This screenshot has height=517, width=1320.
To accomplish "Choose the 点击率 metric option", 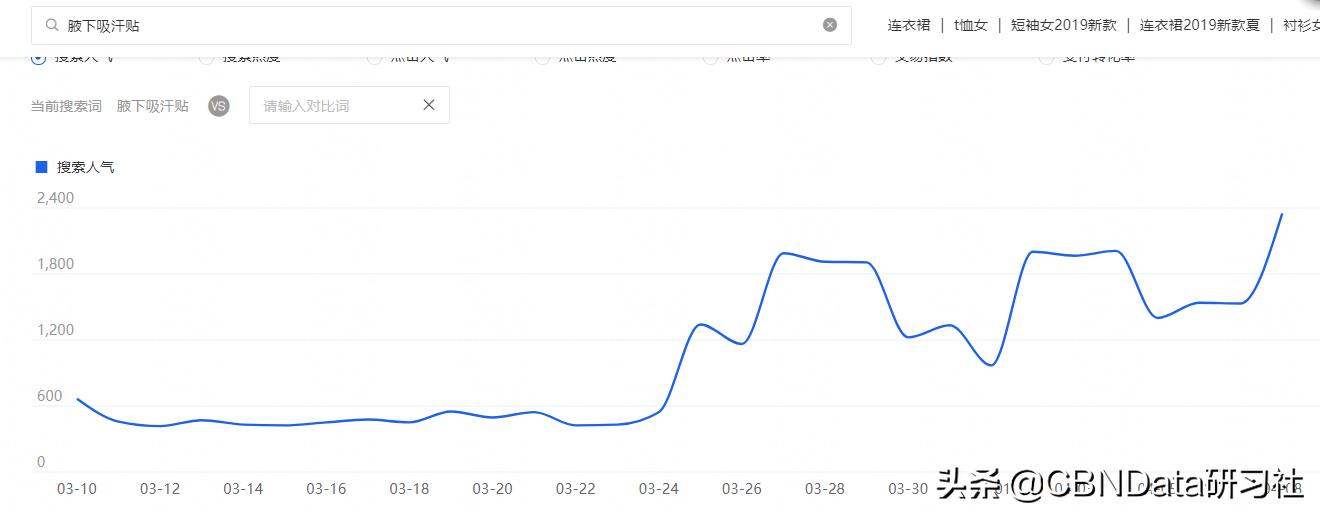I will pyautogui.click(x=711, y=58).
